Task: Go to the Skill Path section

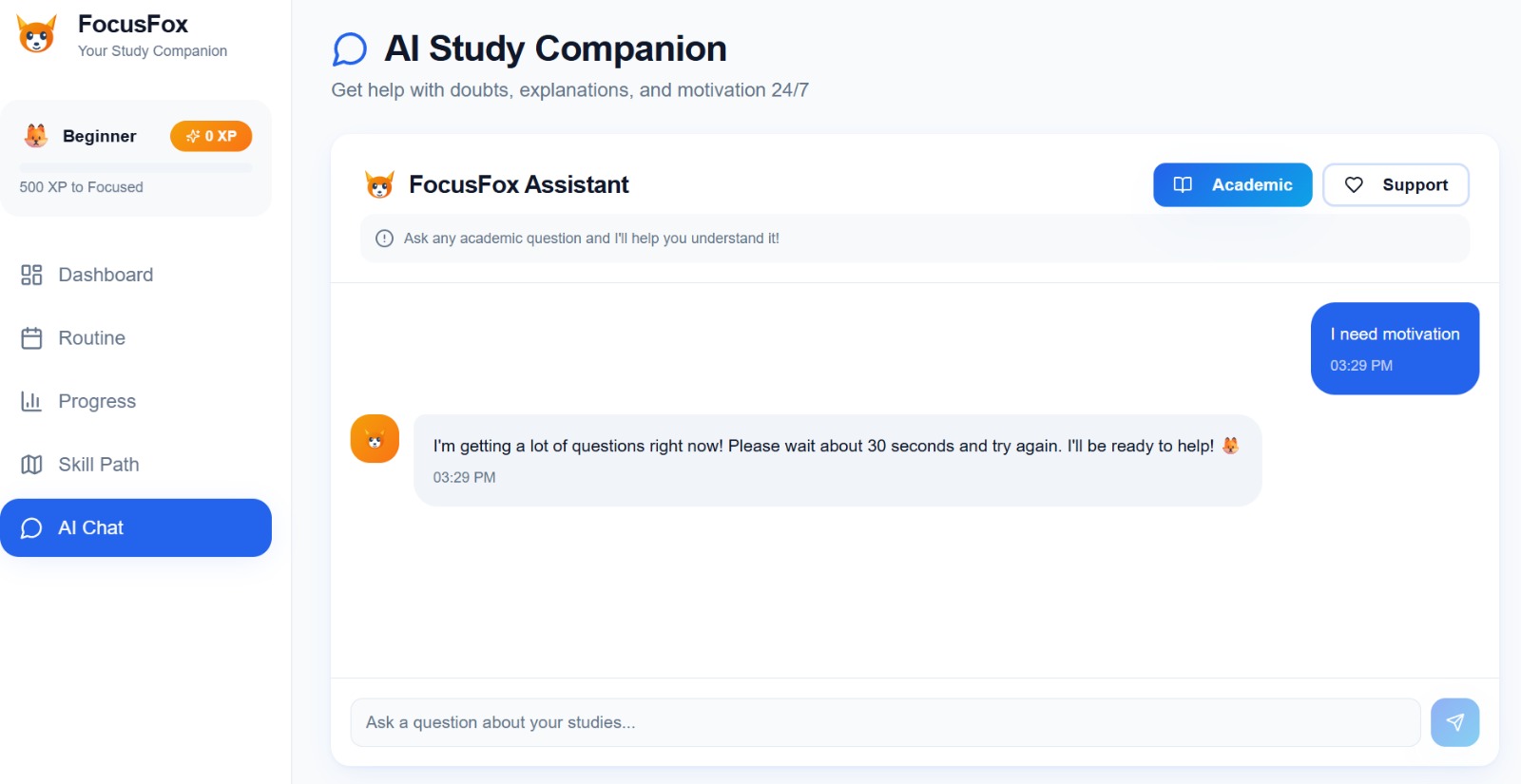Action: point(99,465)
